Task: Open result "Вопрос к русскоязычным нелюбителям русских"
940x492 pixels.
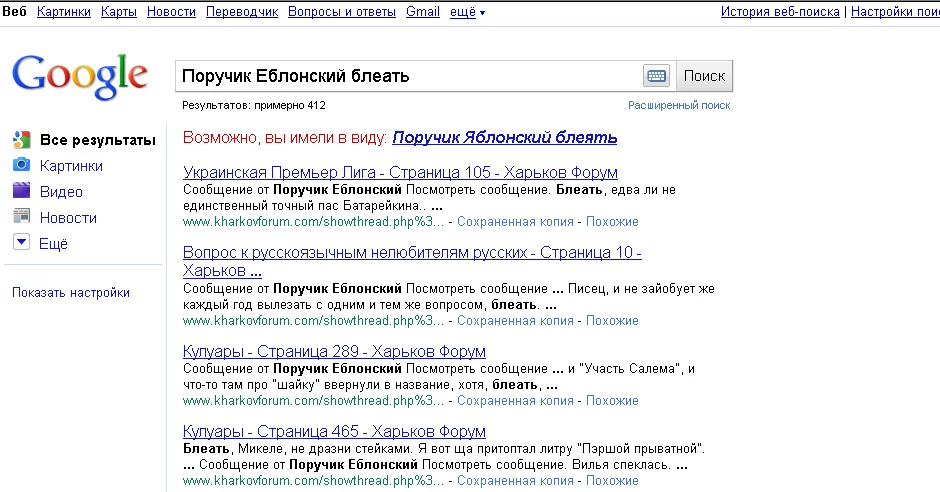Action: [x=412, y=261]
